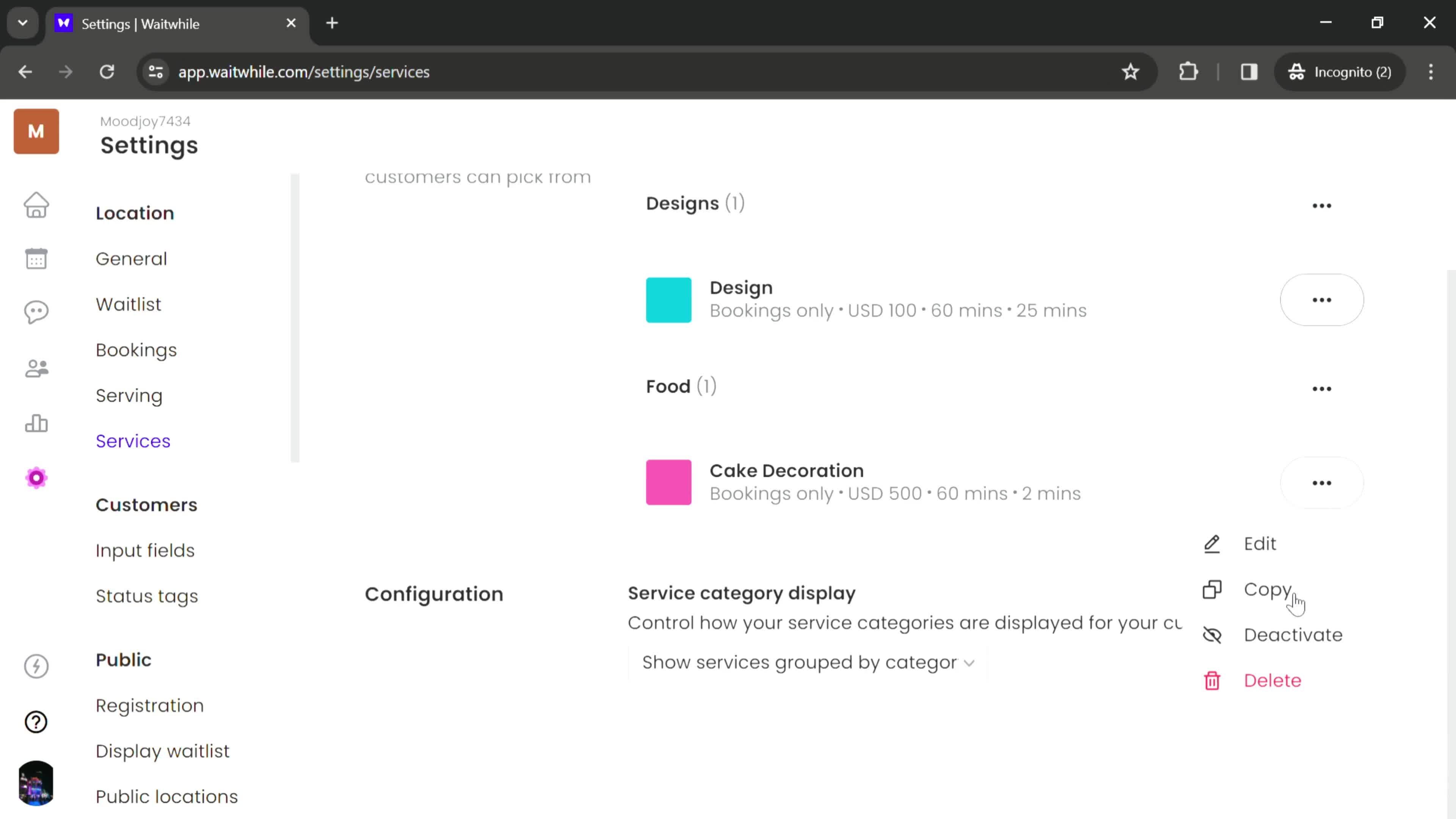Click the Edit pencil icon
The height and width of the screenshot is (819, 1456).
click(1212, 544)
